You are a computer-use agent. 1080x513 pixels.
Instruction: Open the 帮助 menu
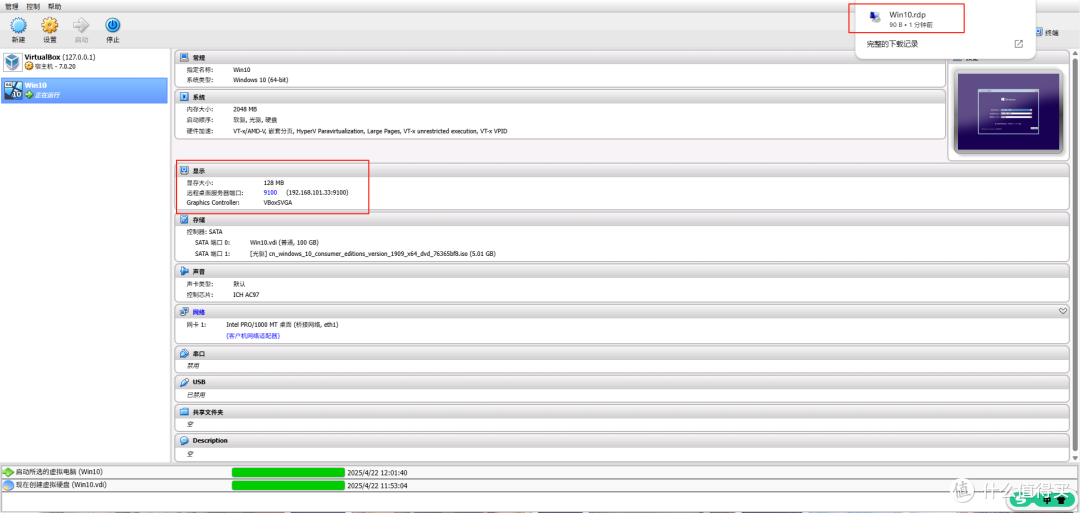54,6
